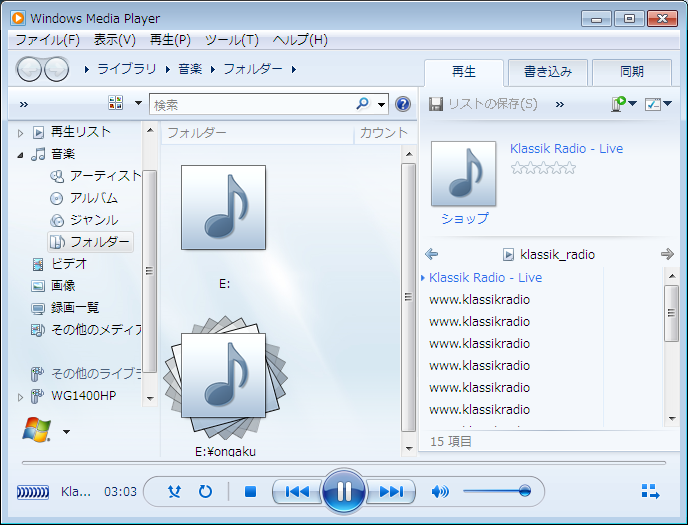Open the ビデオ library
688x525 pixels.
[60, 264]
